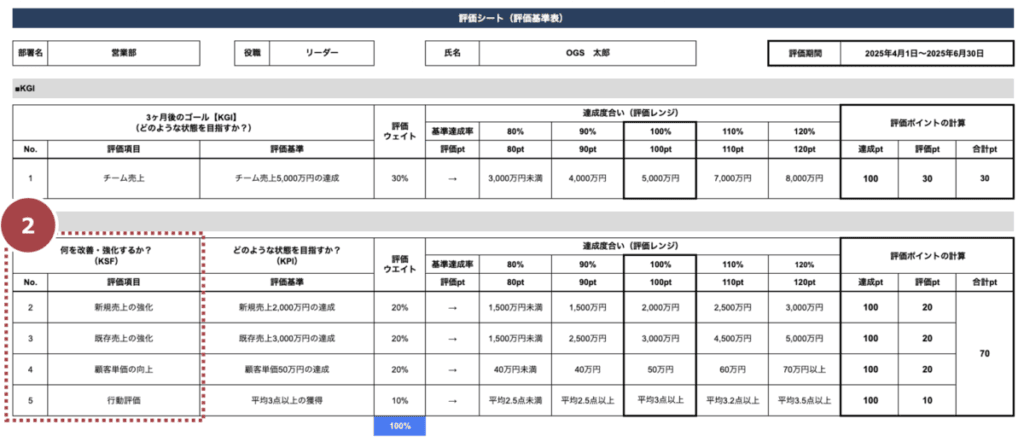This screenshot has width=1024, height=442.
Task: Select the リーダー position field
Action: tap(322, 52)
